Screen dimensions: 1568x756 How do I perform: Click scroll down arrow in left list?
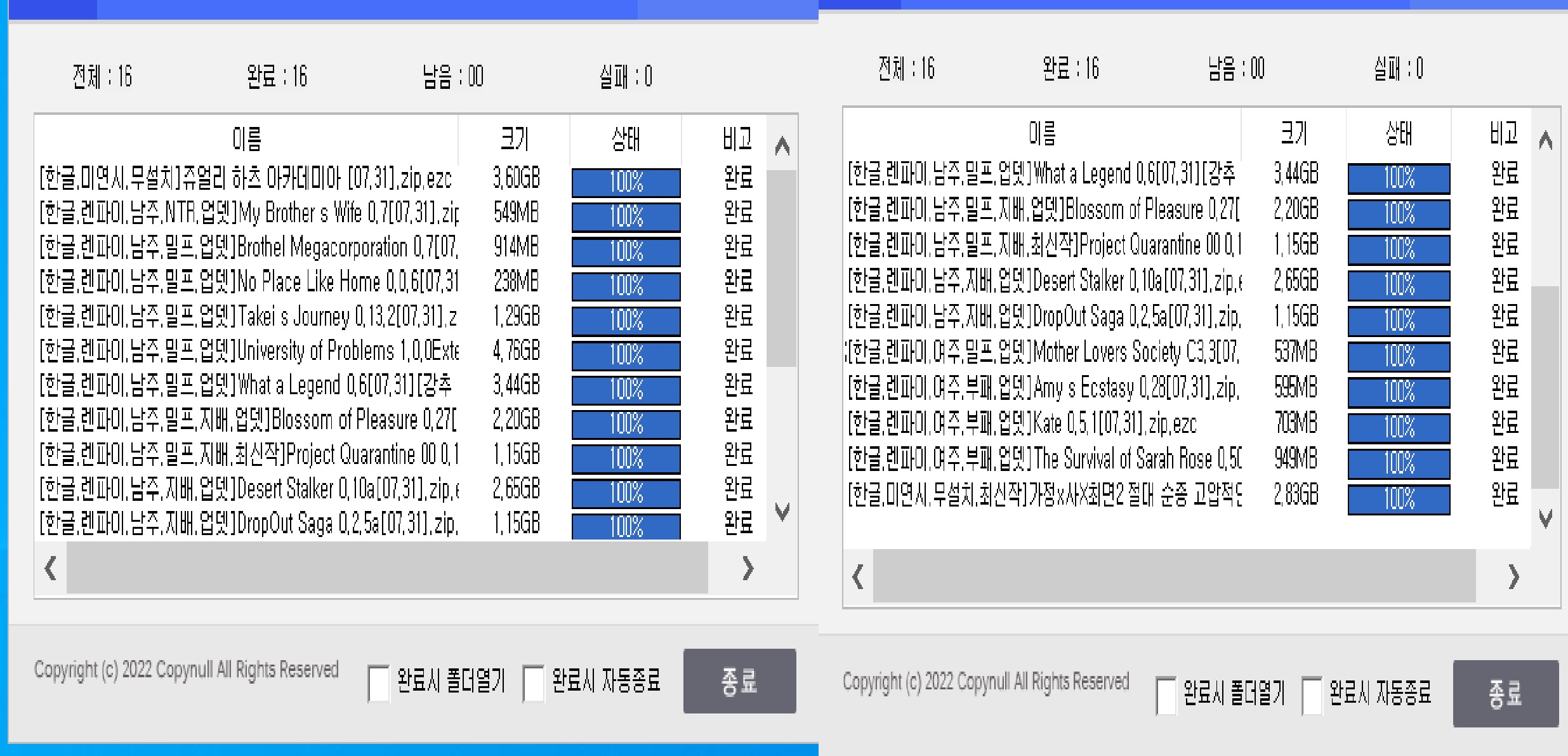[x=782, y=511]
